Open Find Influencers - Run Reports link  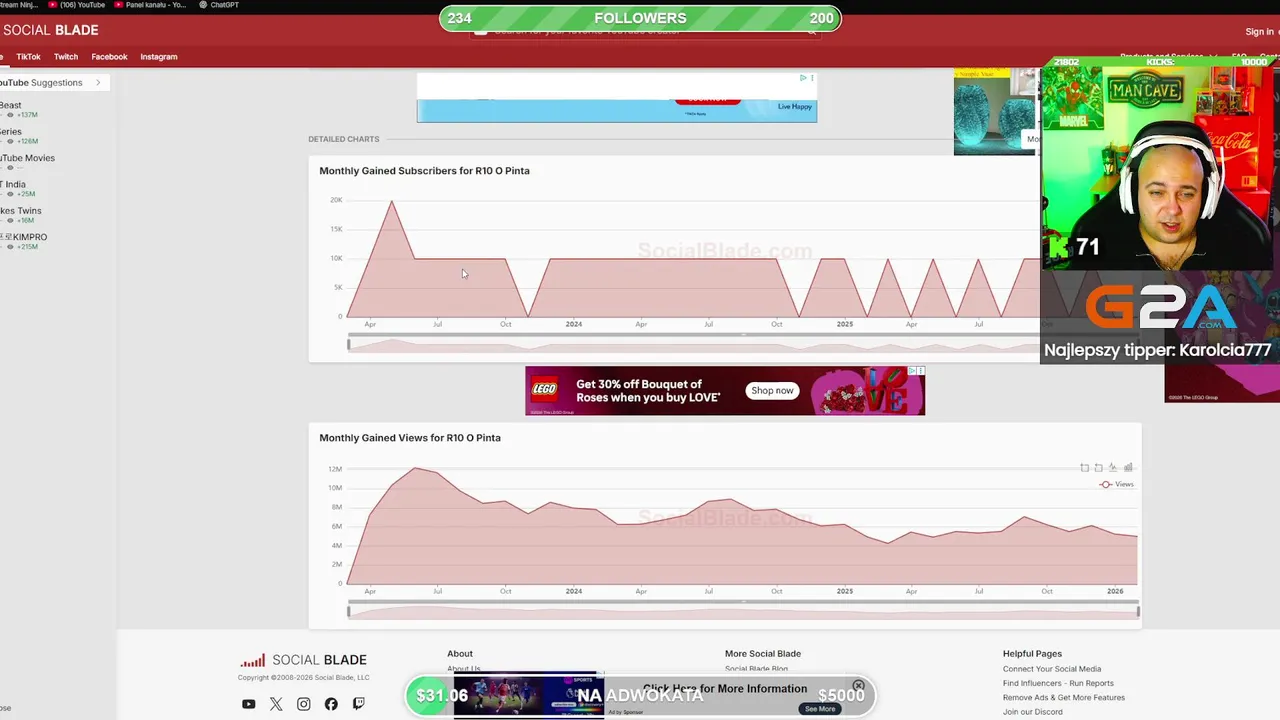coord(1058,683)
